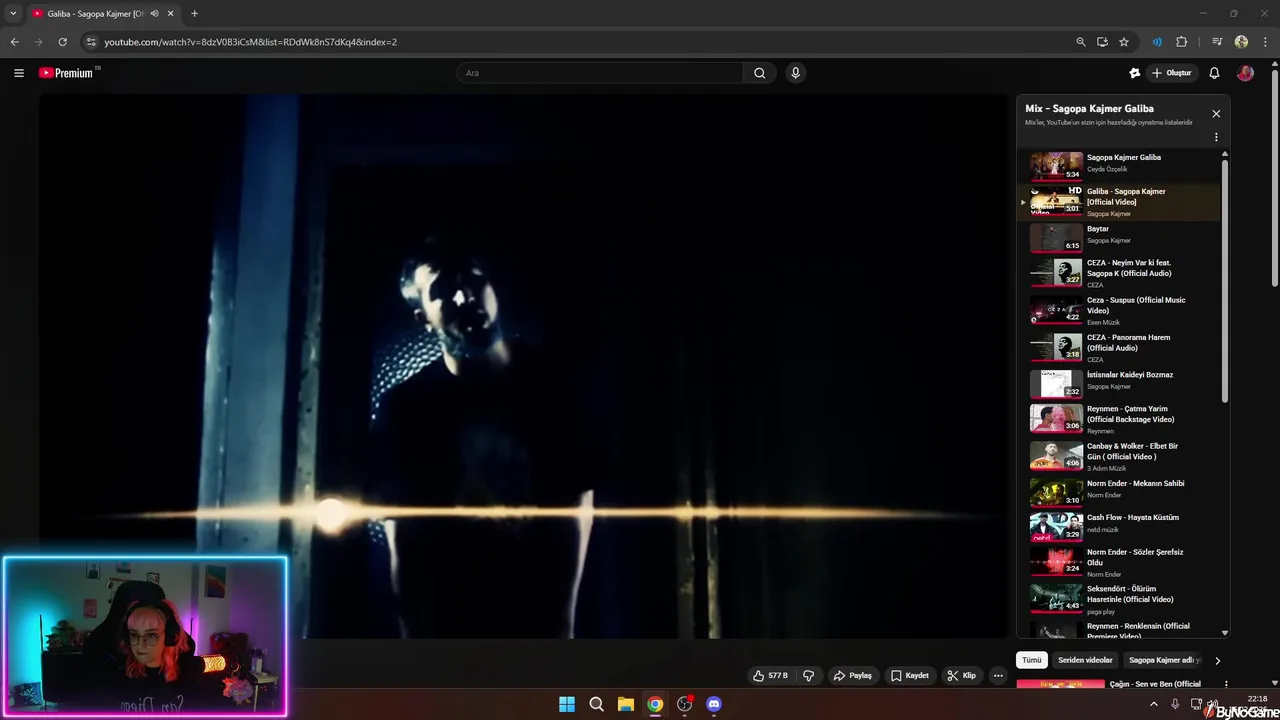Play Norm Ender - Sözler Şerefsiz Oldu
The image size is (1280, 720).
pos(1119,562)
